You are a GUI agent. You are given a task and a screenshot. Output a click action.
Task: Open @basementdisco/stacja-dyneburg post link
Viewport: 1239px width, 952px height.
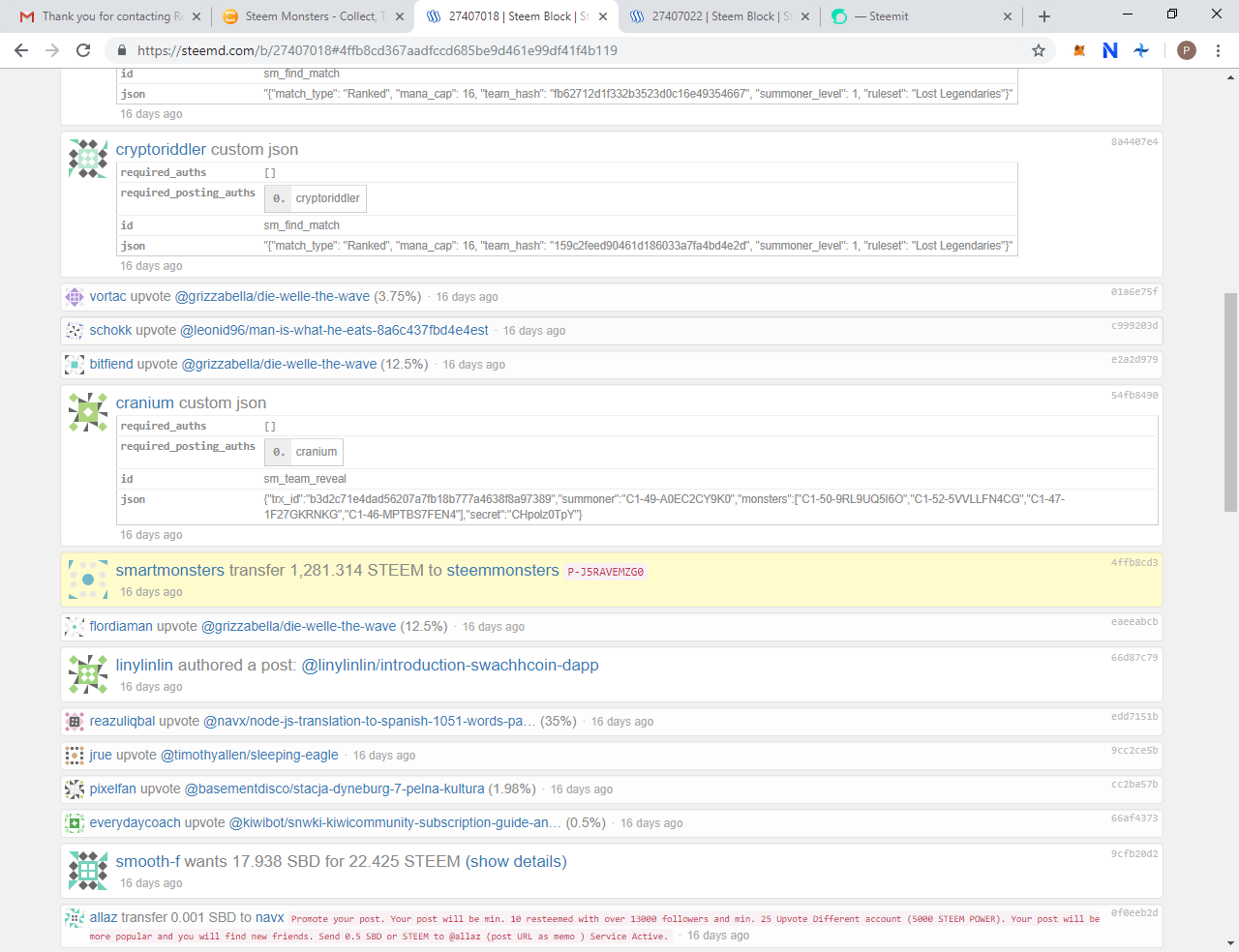[335, 788]
